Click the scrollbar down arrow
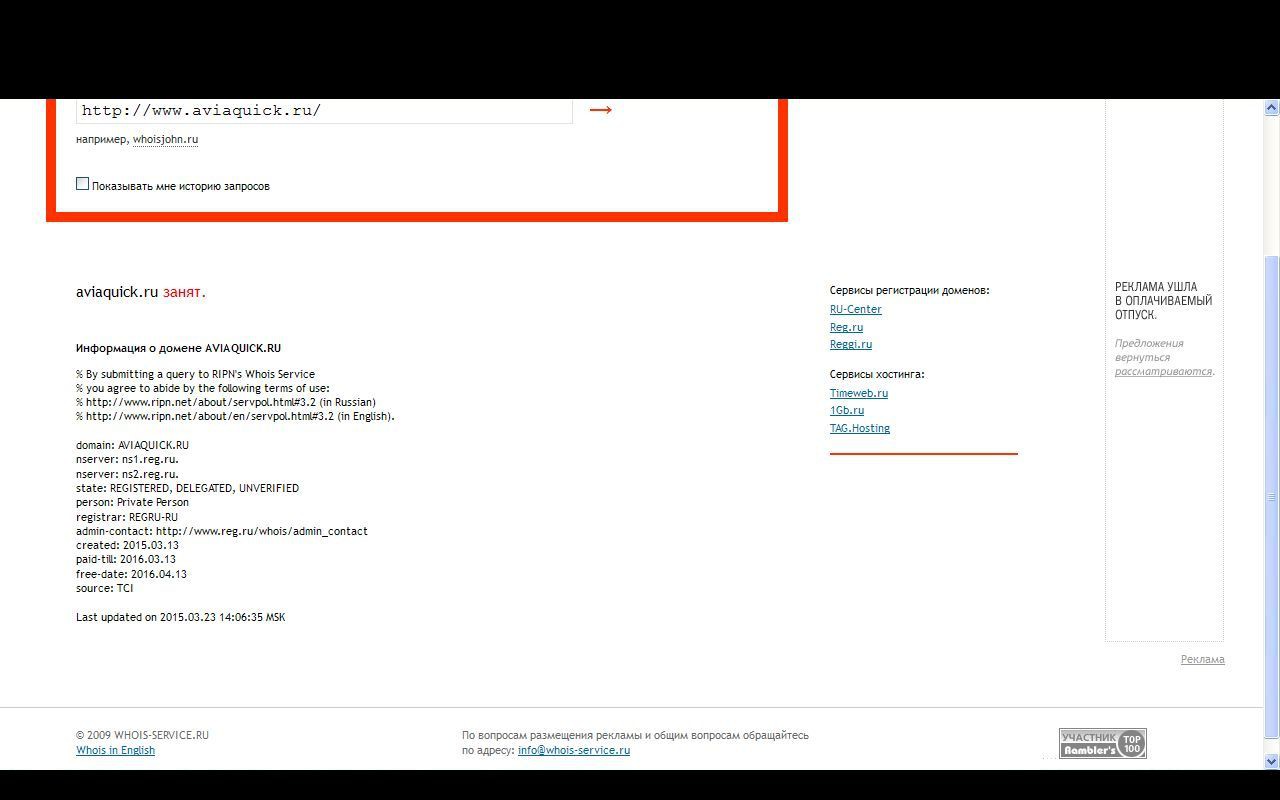The image size is (1280, 800). (x=1272, y=761)
